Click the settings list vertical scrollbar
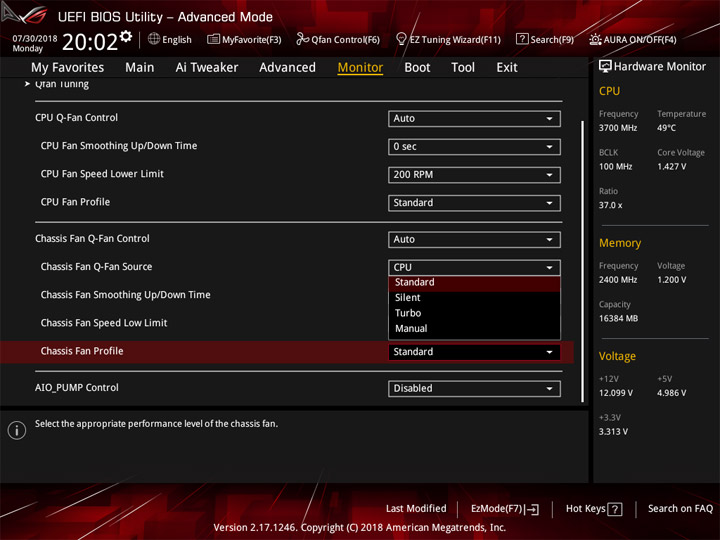Image resolution: width=720 pixels, height=540 pixels. 583,262
